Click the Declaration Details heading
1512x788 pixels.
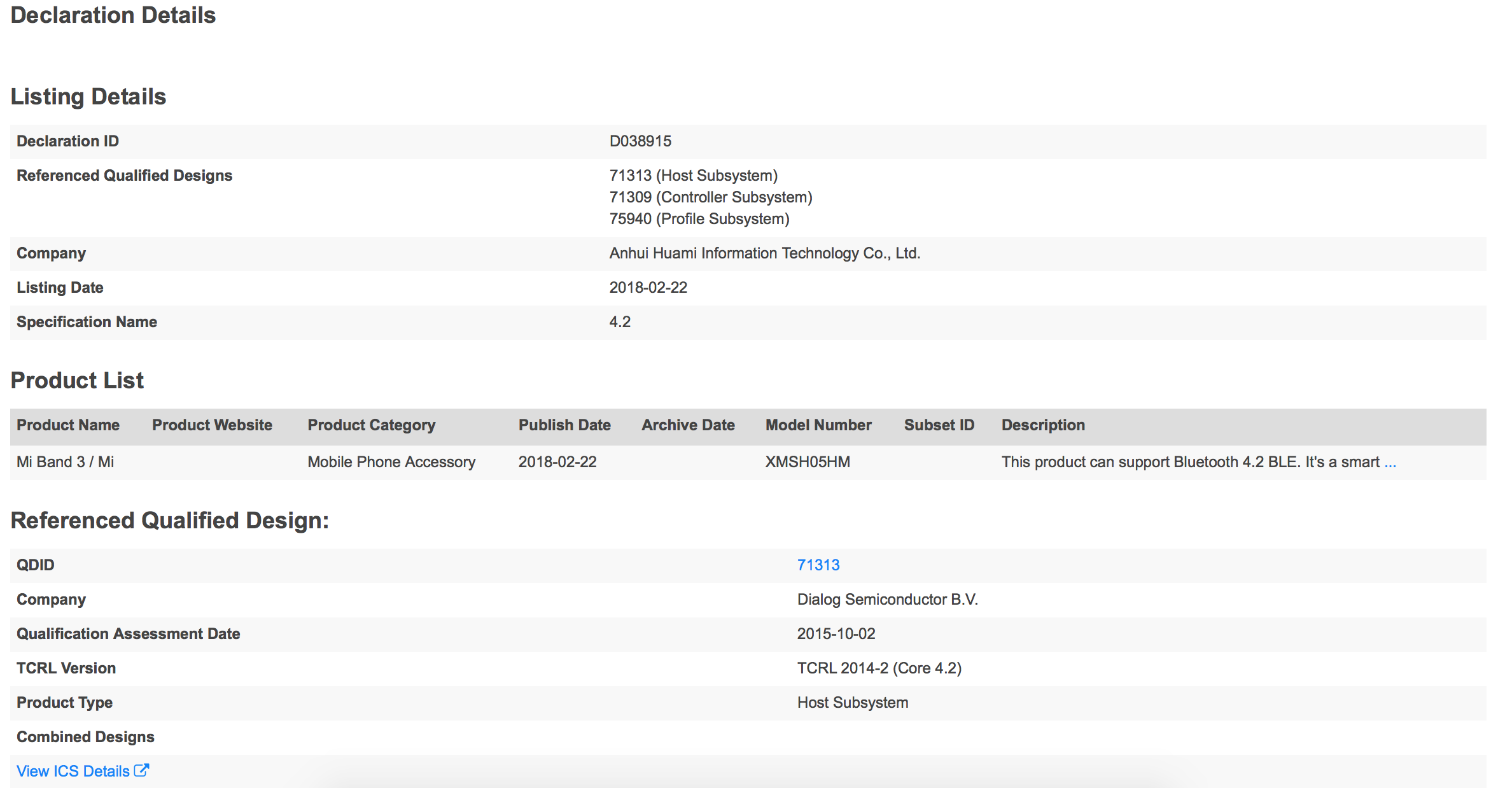[113, 15]
